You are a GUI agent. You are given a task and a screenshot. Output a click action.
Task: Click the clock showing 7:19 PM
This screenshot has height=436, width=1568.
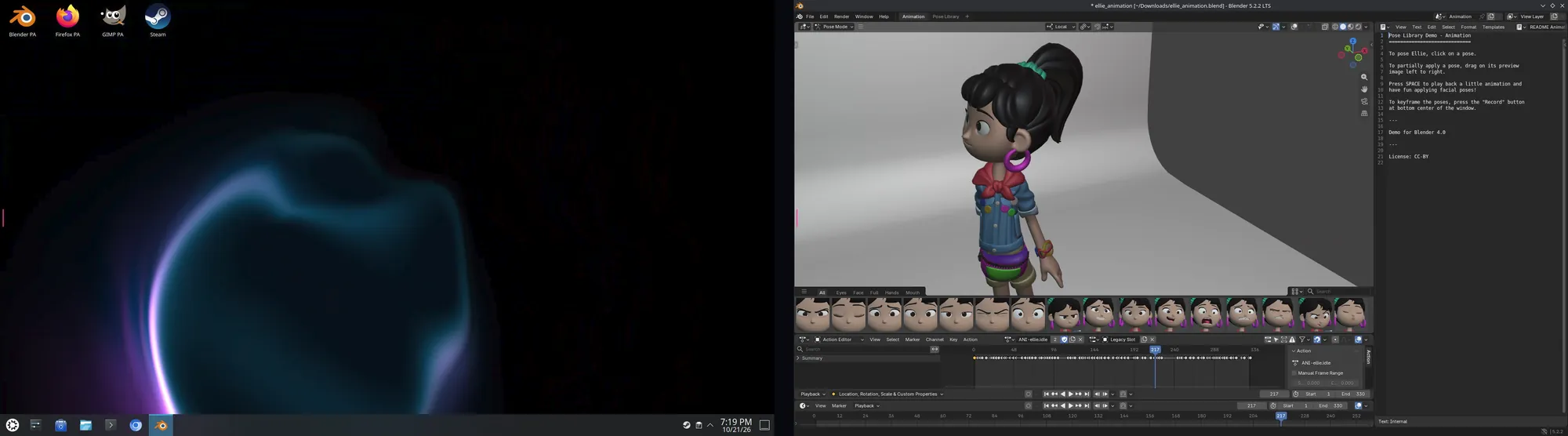736,425
